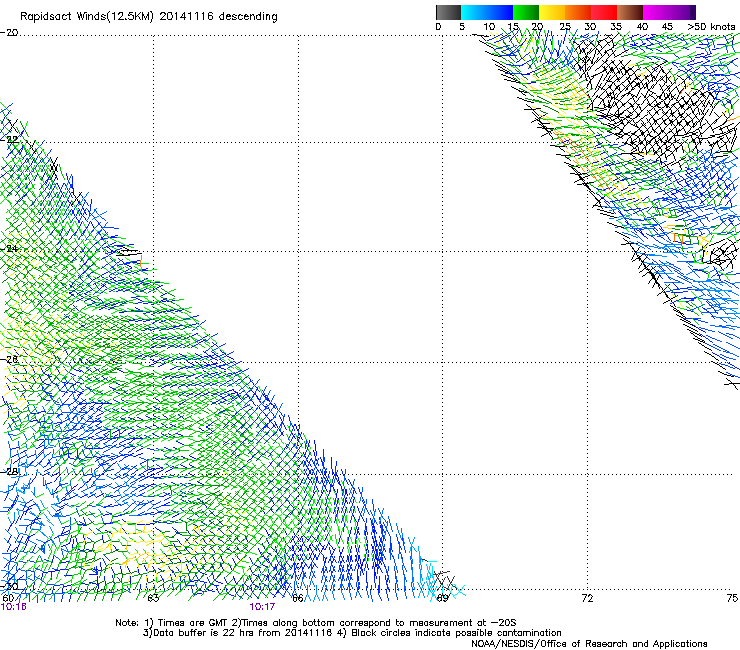740x650 pixels.
Task: Click the cyan-to-blue 5–15 knots legend gradient
Action: (x=487, y=12)
